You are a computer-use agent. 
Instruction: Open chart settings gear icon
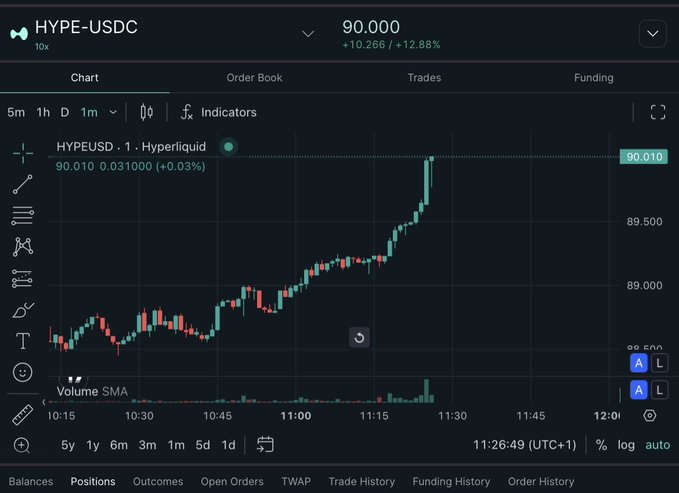(650, 415)
